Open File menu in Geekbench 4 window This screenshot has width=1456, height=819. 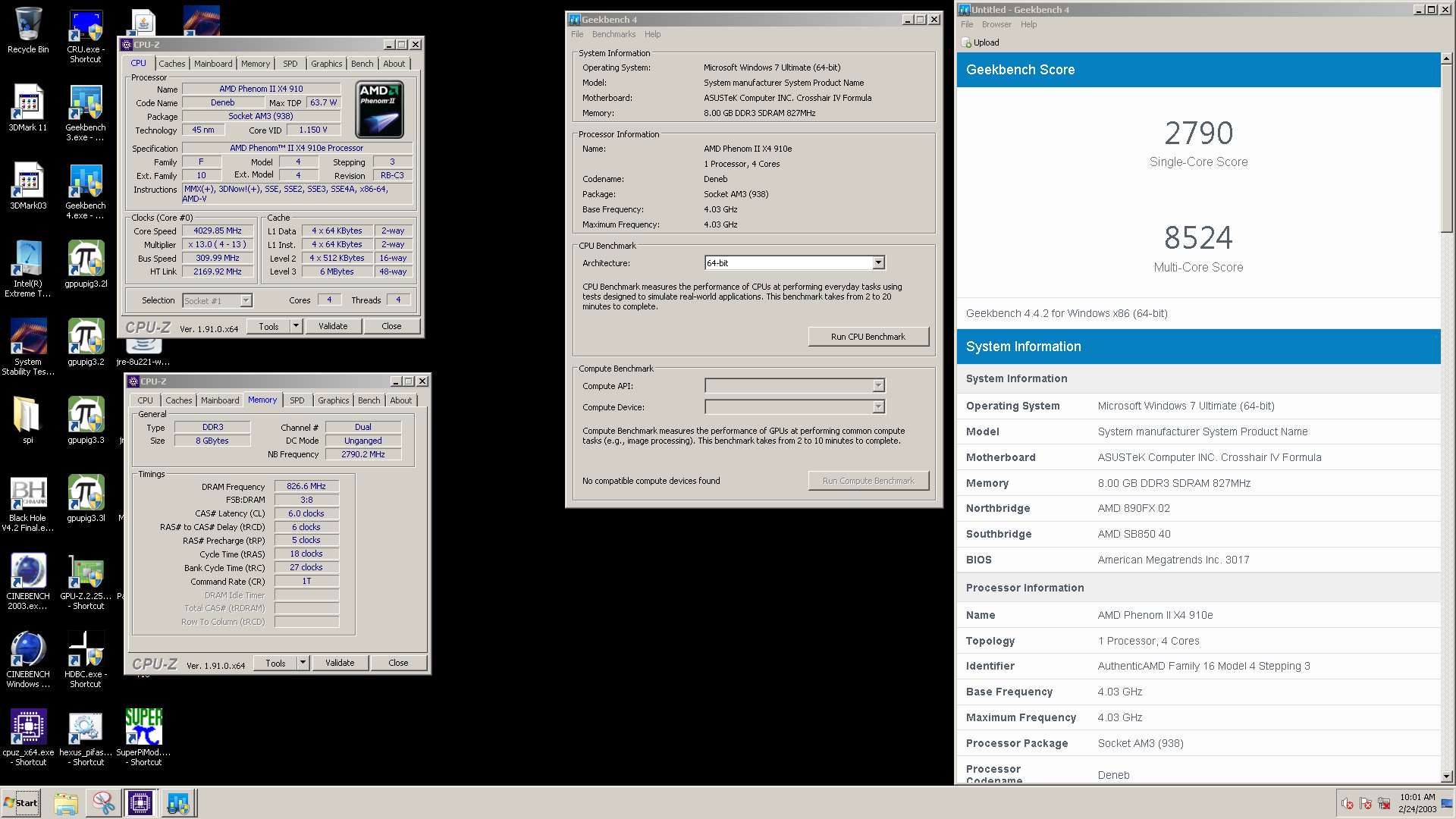[577, 34]
